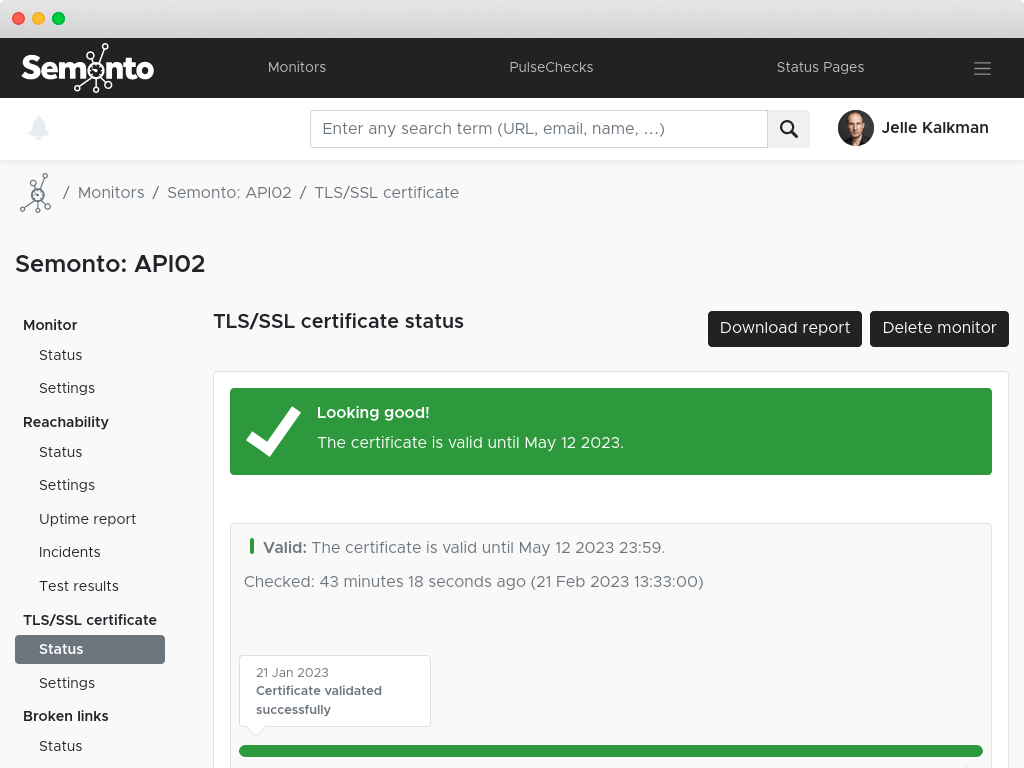Open Jelle Kalkman's profile avatar
The image size is (1024, 768).
pyautogui.click(x=856, y=128)
